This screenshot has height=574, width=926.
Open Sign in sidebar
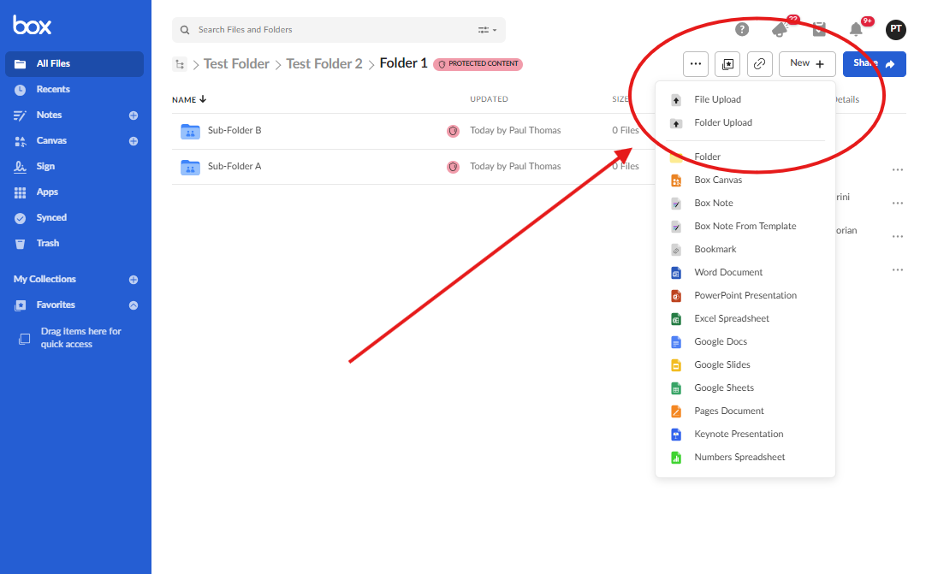pos(45,167)
